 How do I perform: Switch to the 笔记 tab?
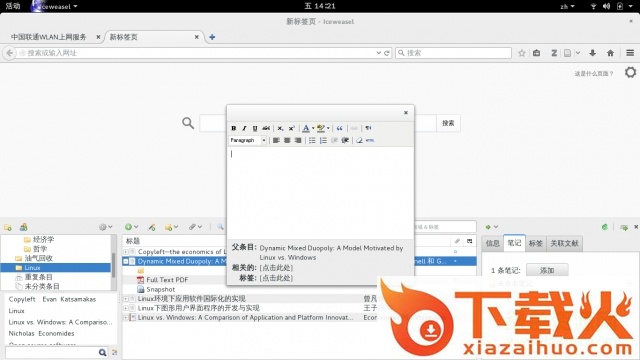click(x=514, y=243)
